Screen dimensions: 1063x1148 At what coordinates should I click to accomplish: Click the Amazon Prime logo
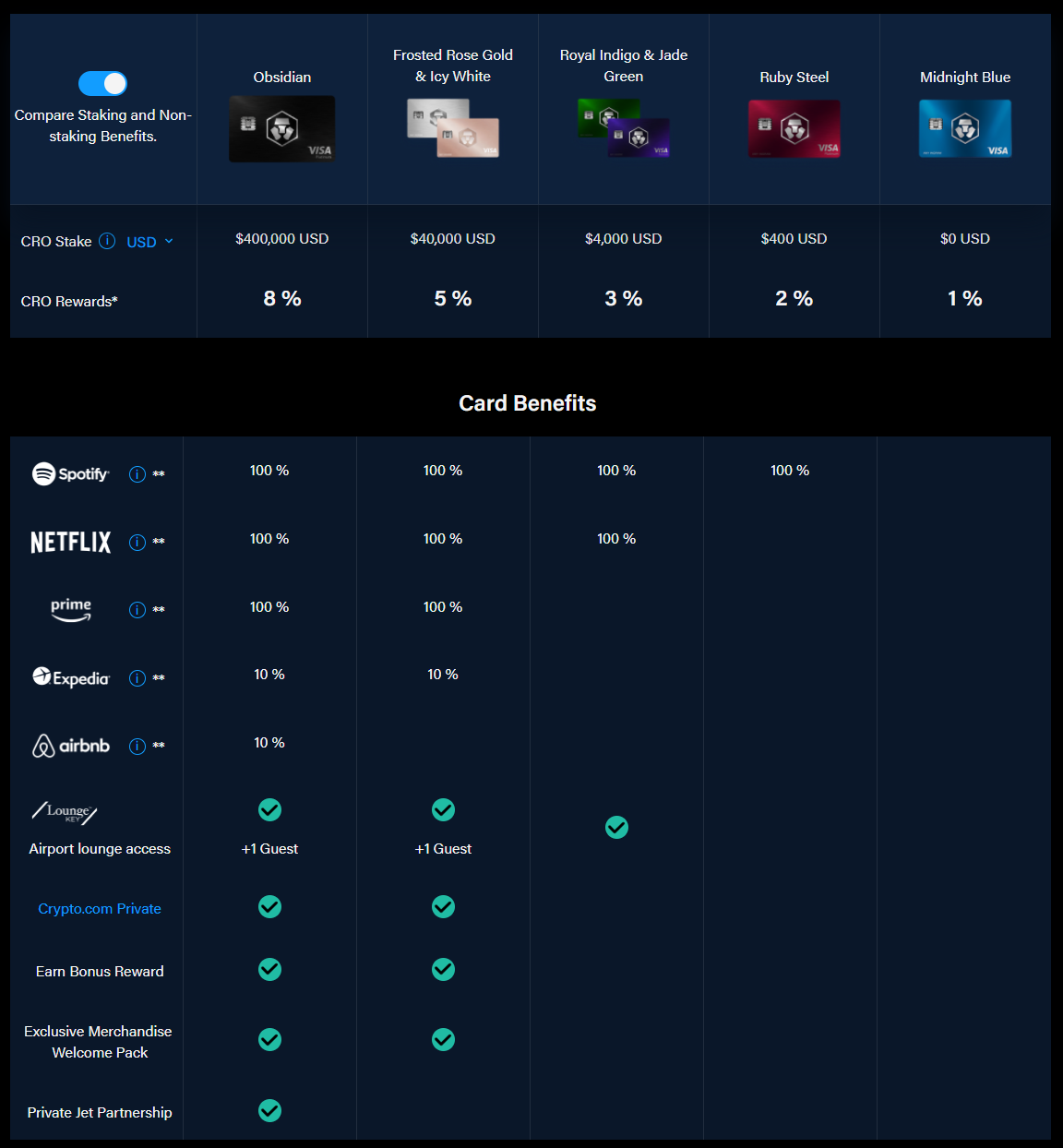tap(71, 610)
